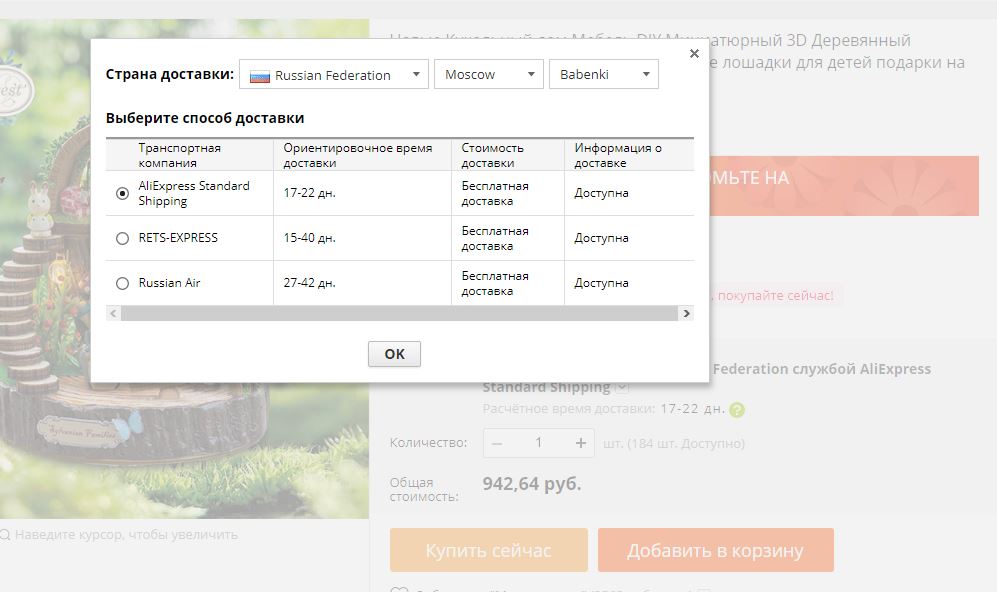The height and width of the screenshot is (592, 997).
Task: Open the Russian Federation country dropdown
Action: [334, 75]
